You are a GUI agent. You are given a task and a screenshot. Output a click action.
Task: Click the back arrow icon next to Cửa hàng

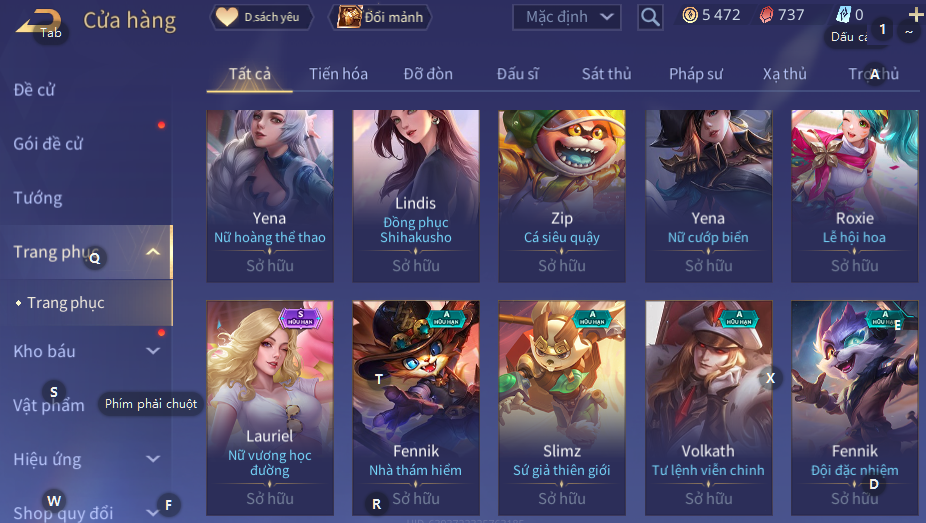click(39, 21)
